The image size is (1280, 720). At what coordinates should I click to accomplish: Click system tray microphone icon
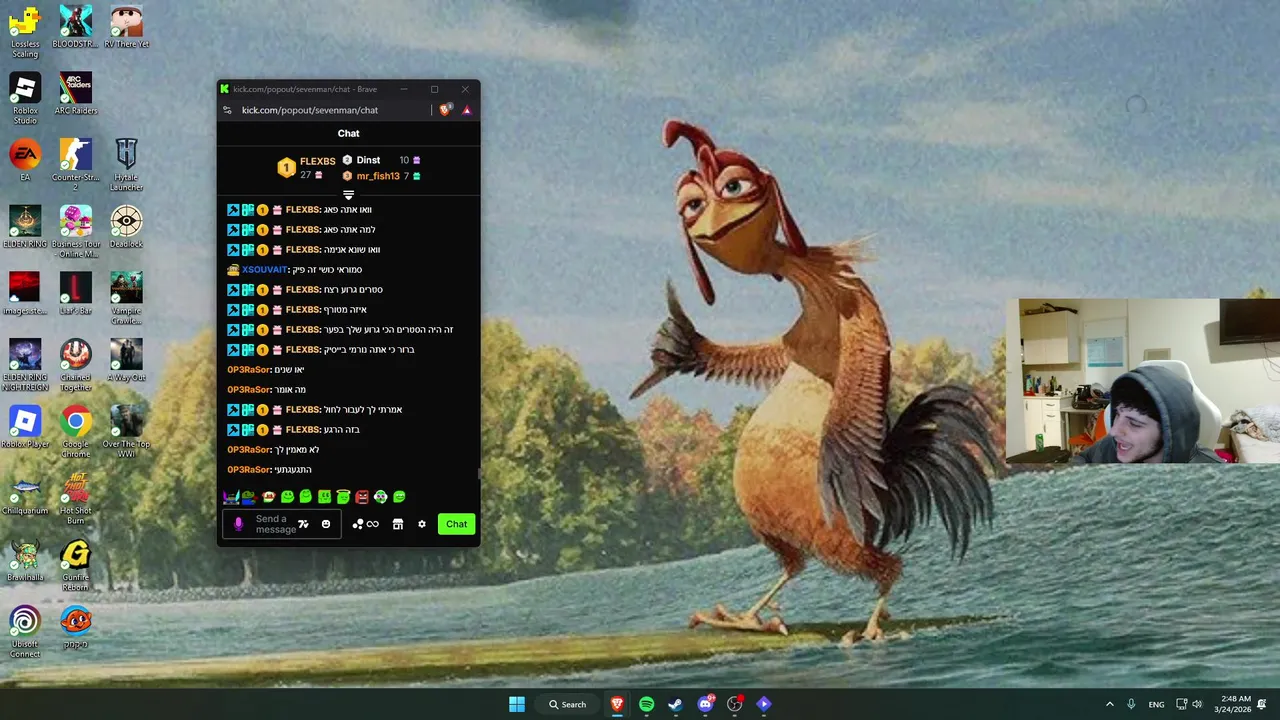(x=1131, y=704)
